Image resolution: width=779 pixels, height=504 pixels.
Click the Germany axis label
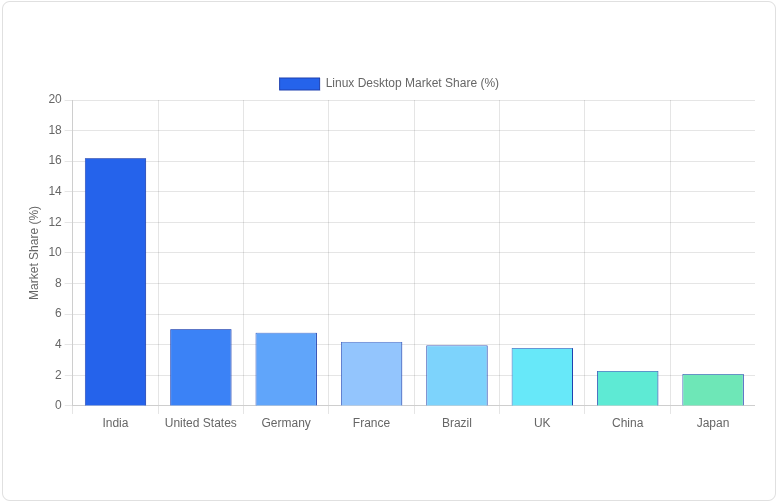[286, 423]
